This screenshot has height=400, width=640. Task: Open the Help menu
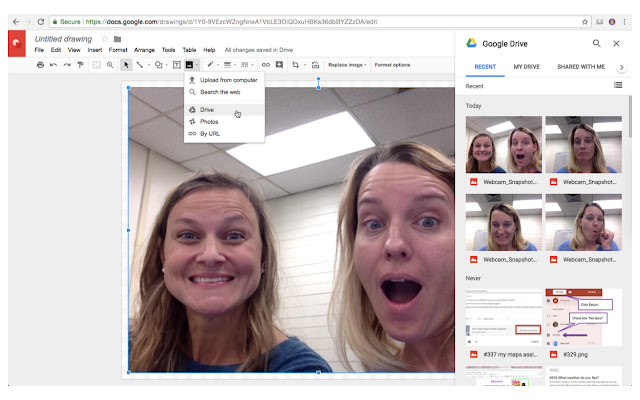(x=209, y=50)
